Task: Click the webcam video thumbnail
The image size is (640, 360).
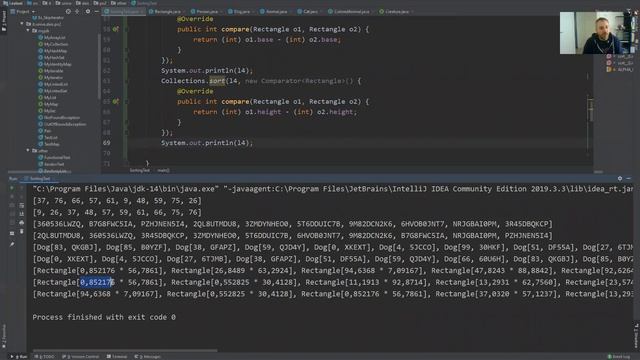Action: (596, 33)
